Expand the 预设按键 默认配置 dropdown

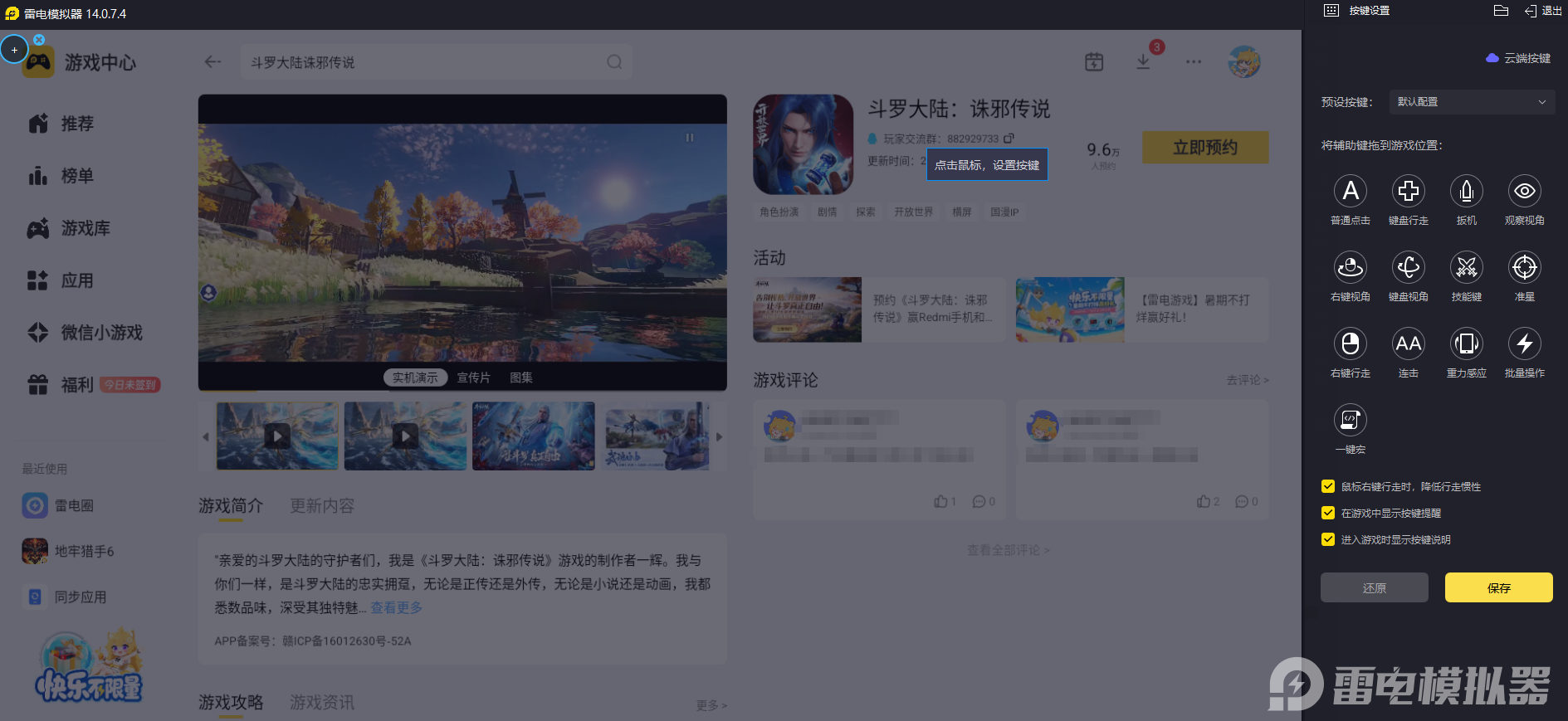coord(1471,102)
